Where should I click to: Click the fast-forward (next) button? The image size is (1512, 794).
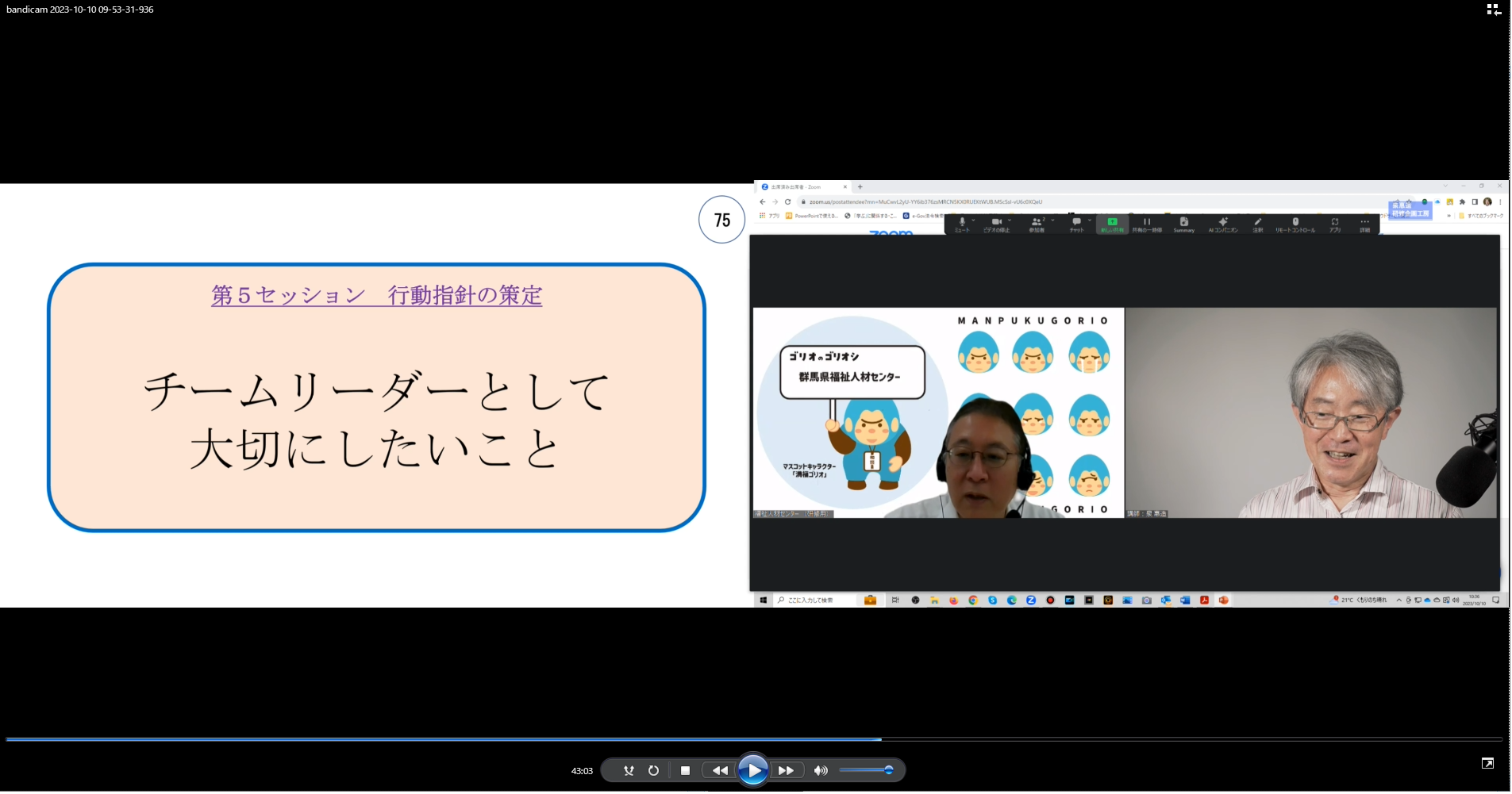[x=786, y=770]
